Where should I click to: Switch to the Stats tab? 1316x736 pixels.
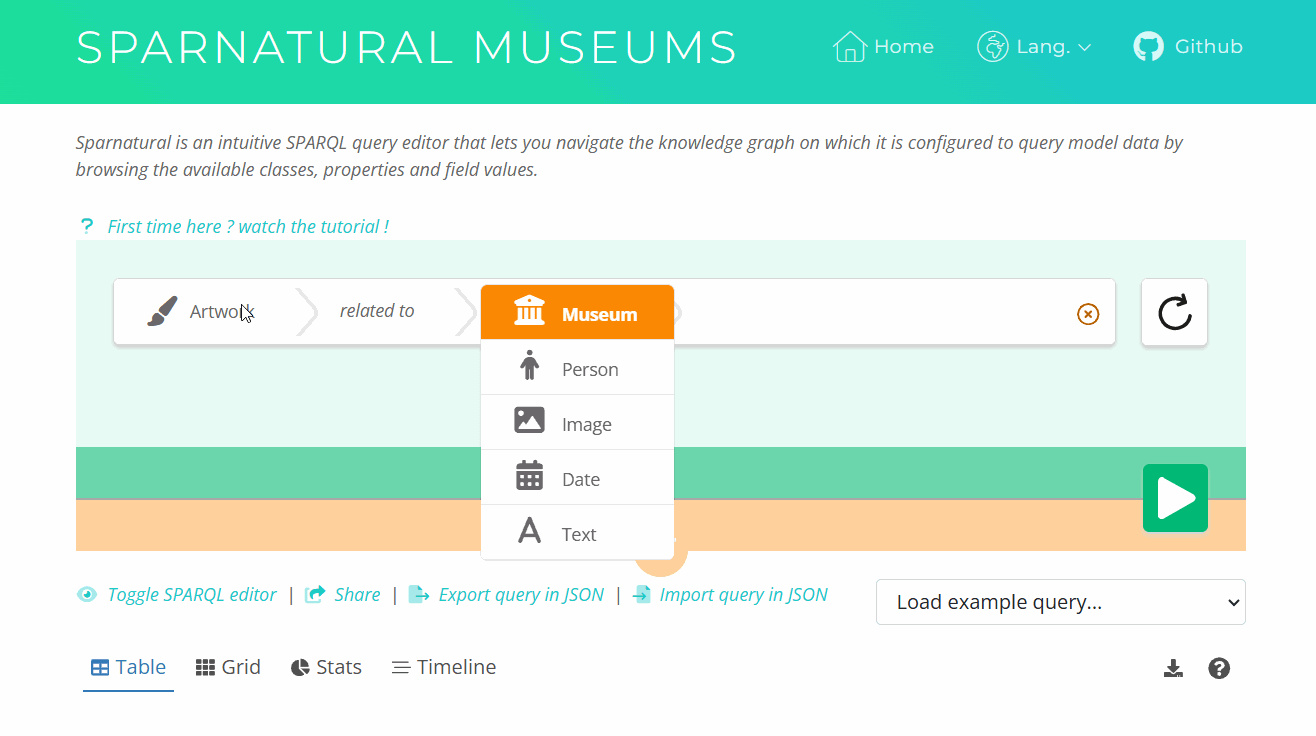(x=326, y=667)
